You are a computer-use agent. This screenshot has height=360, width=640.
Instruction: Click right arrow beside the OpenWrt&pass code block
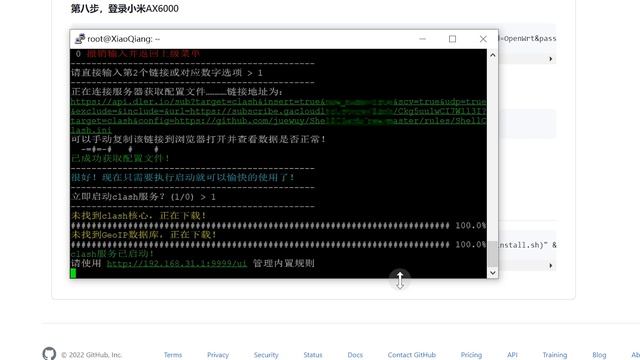pos(550,59)
